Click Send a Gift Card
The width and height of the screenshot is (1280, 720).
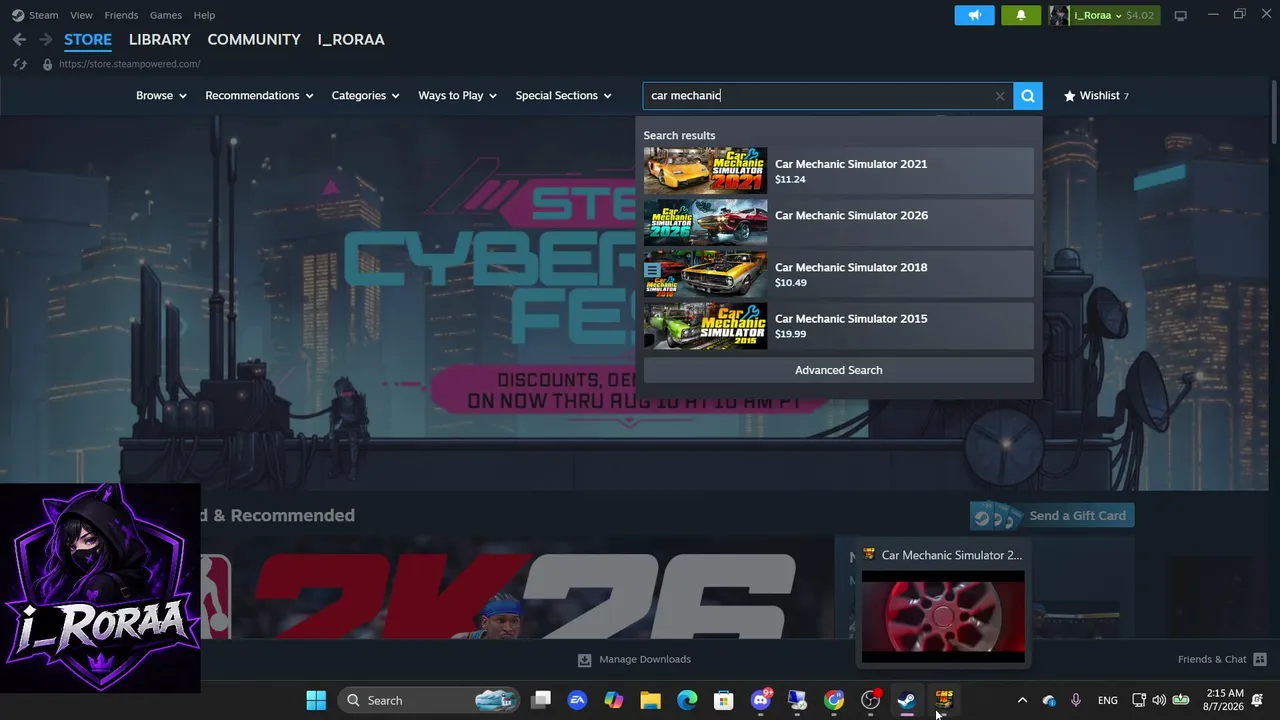(x=1052, y=516)
